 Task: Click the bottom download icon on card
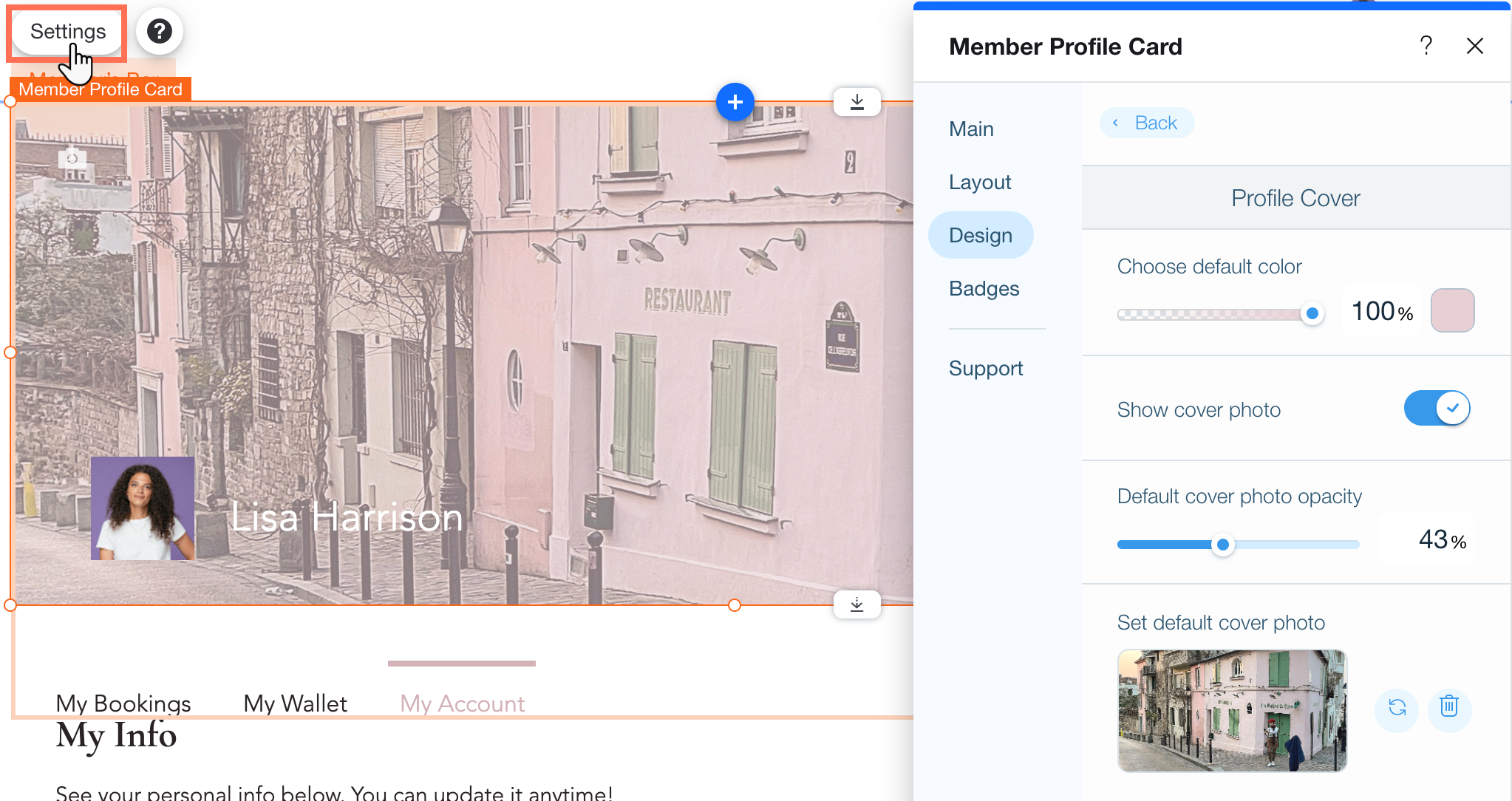[x=858, y=604]
